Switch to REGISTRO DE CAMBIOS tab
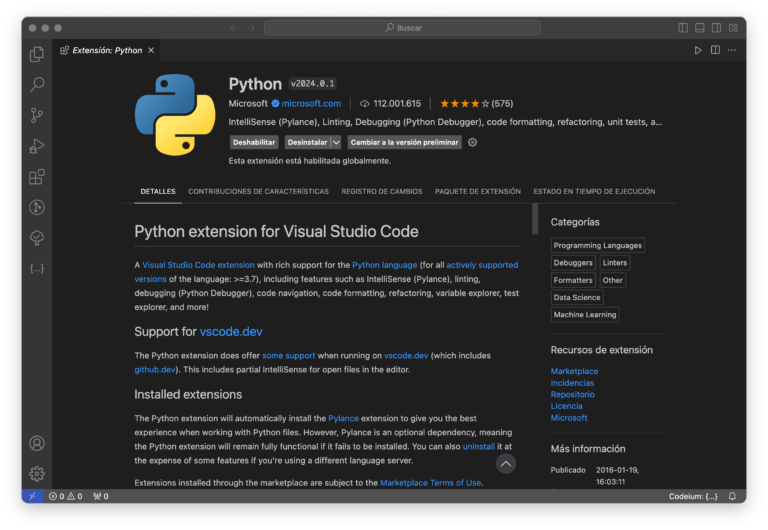Image resolution: width=768 pixels, height=530 pixels. click(382, 191)
